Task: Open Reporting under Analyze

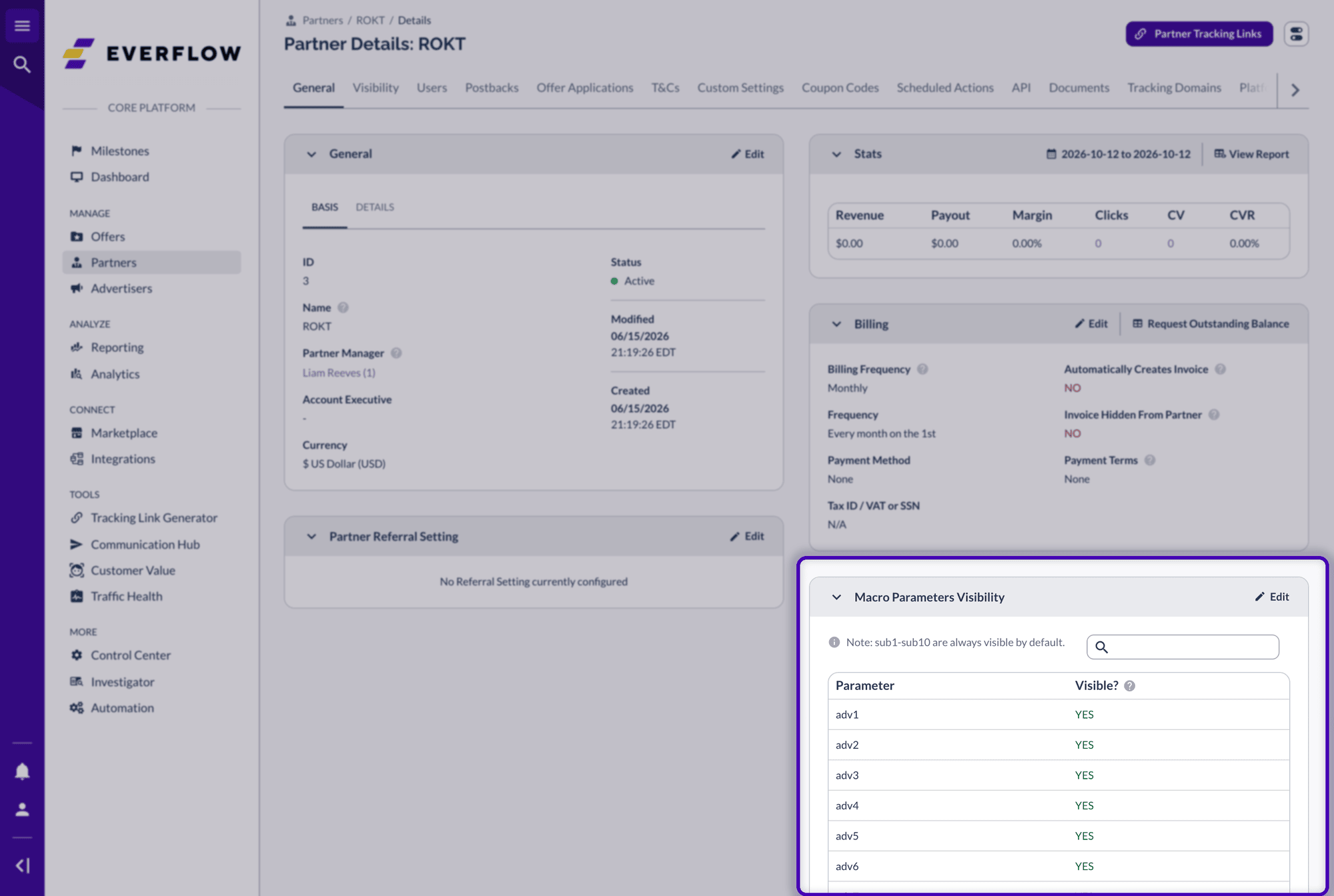Action: 117,347
